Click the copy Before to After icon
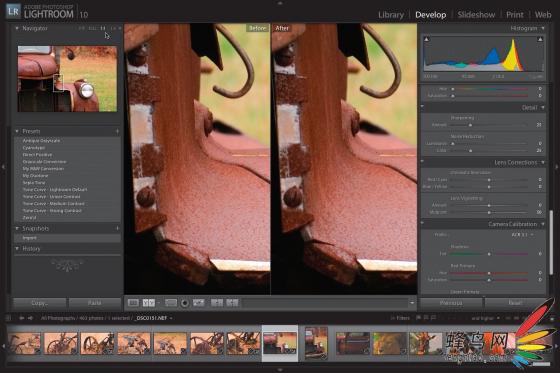 [x=217, y=303]
